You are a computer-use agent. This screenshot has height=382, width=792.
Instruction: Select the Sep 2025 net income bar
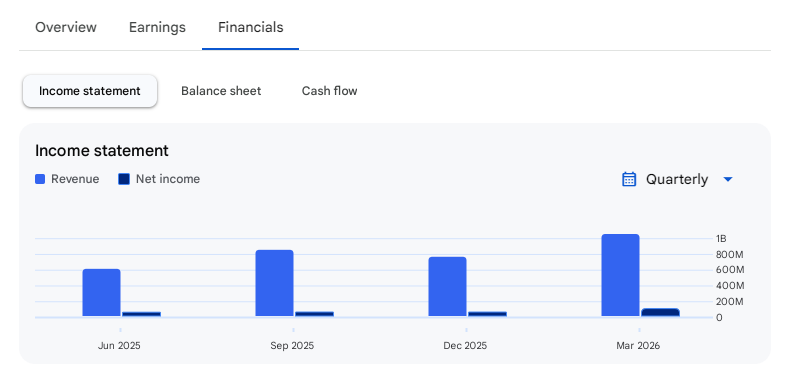coord(314,314)
